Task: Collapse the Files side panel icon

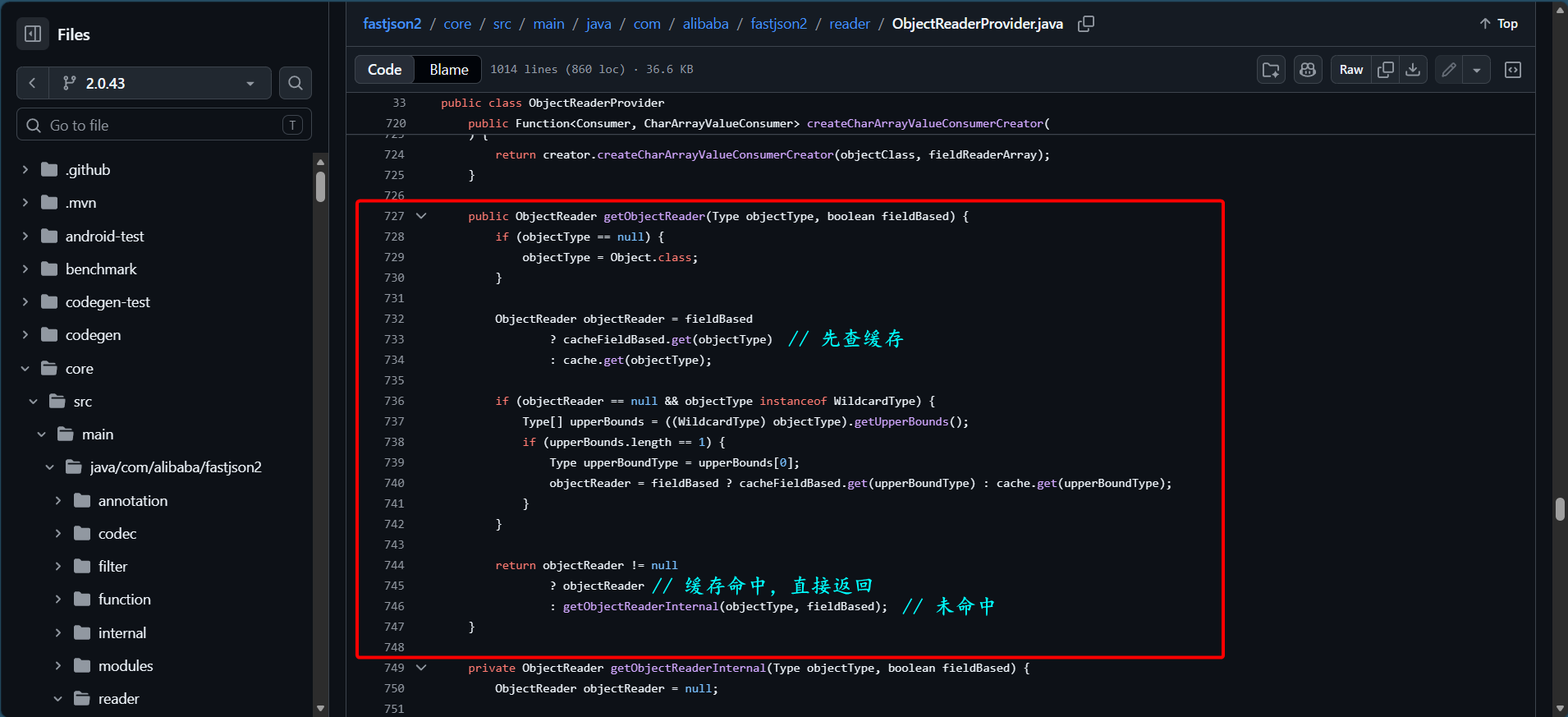Action: (33, 34)
